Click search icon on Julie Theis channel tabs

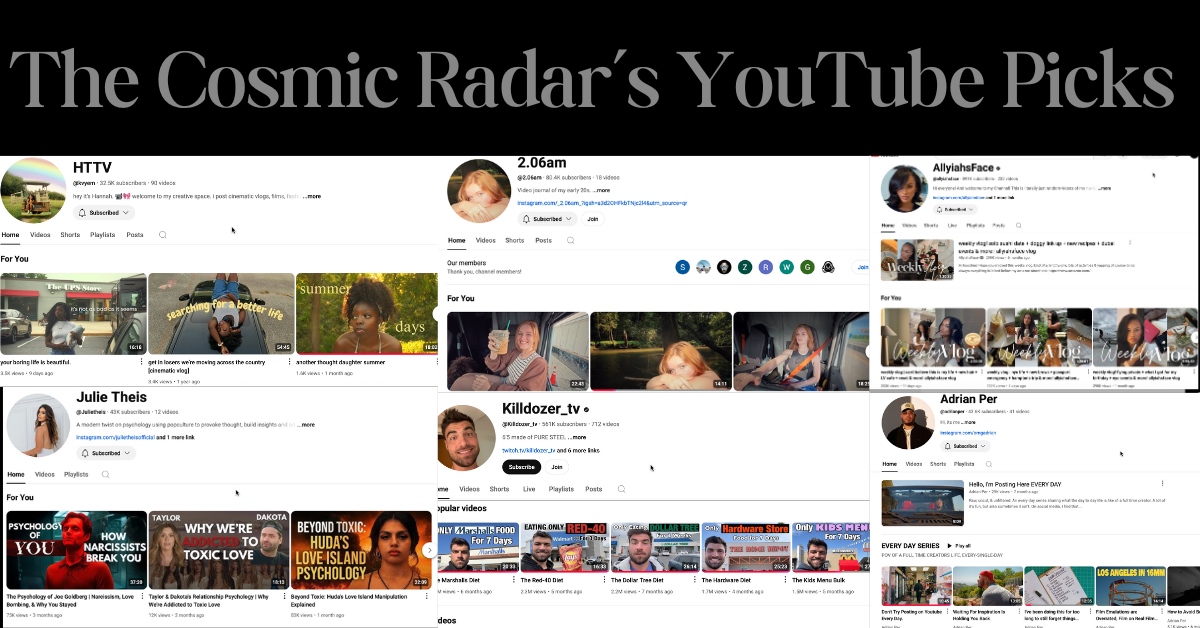105,474
